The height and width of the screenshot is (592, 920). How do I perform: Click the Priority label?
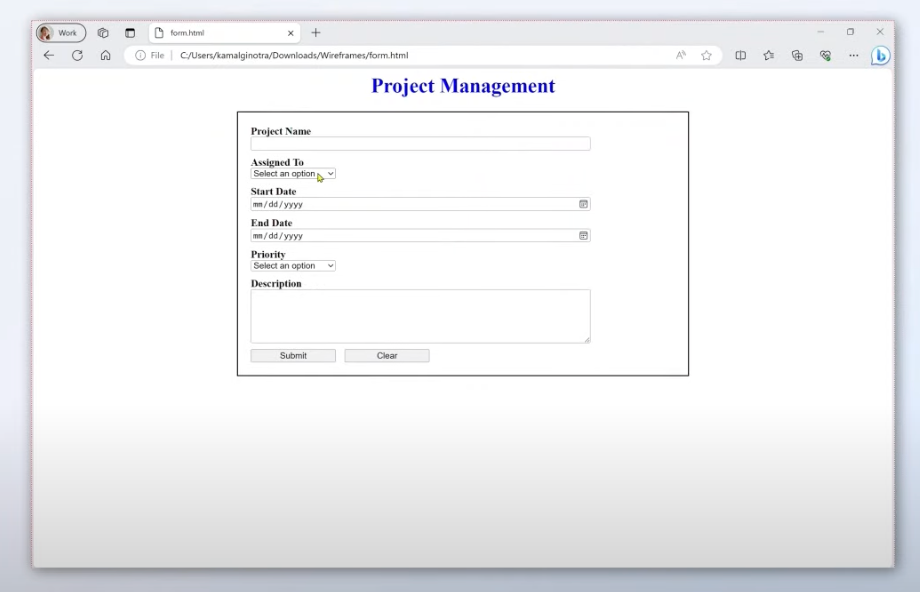pos(268,254)
